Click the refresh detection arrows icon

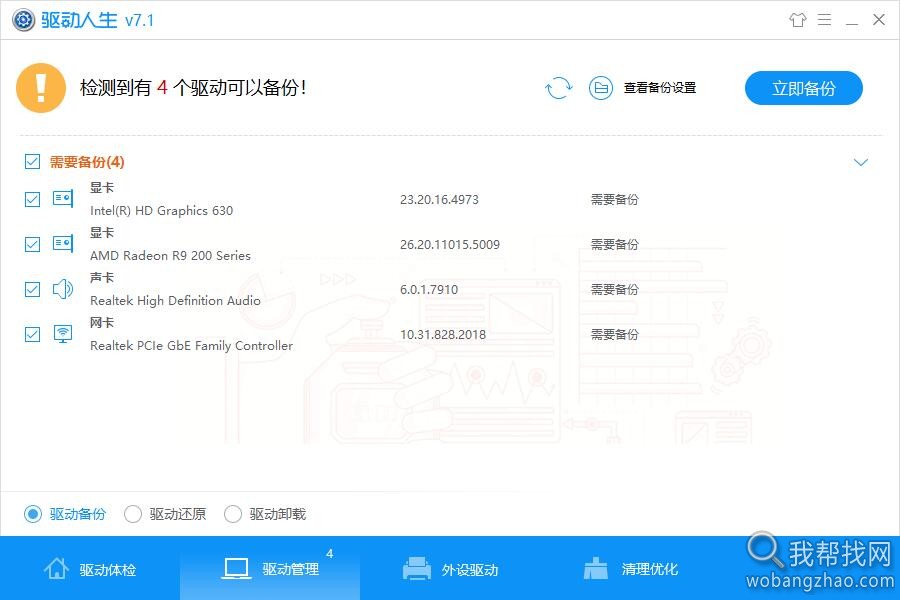(x=558, y=88)
